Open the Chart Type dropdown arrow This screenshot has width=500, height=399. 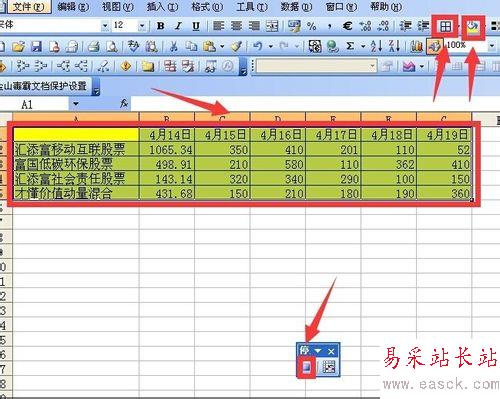coord(421,66)
